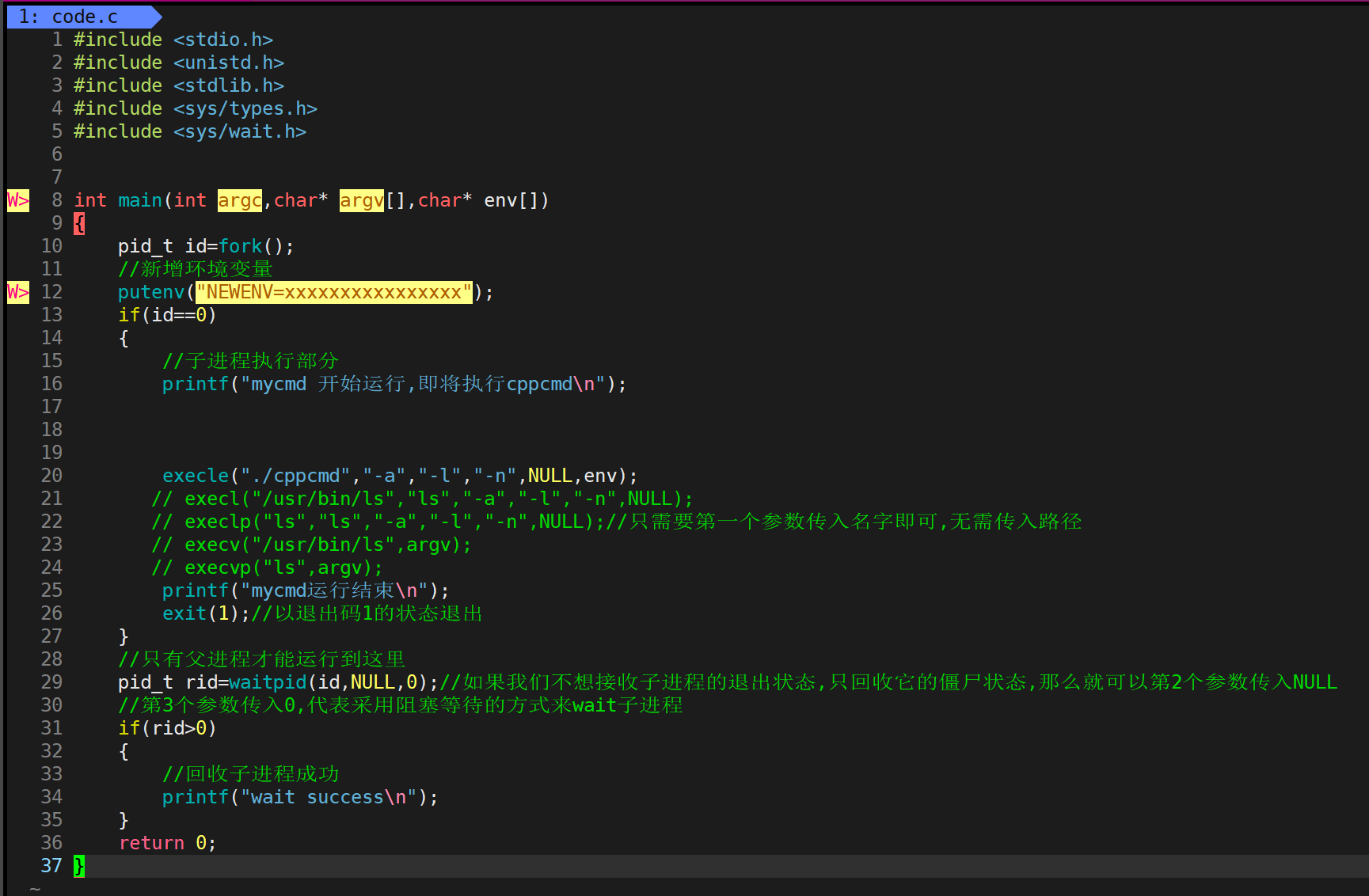1369x896 pixels.
Task: Click the comment //回收子进程成功
Action: coord(251,774)
